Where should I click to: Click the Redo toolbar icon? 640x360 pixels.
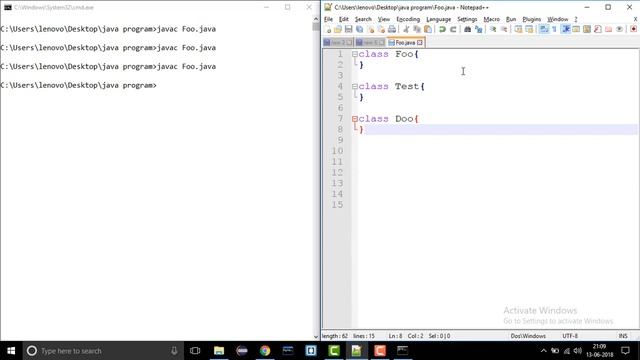point(453,29)
